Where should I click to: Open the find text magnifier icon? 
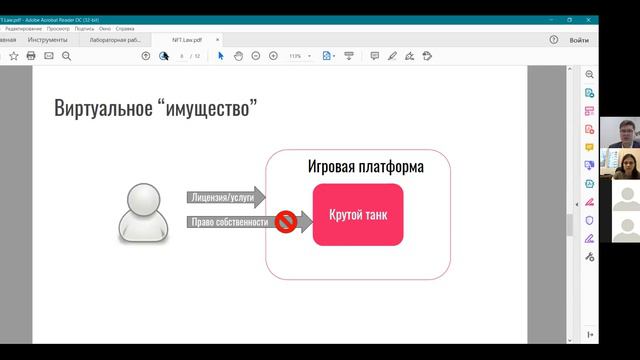point(67,56)
